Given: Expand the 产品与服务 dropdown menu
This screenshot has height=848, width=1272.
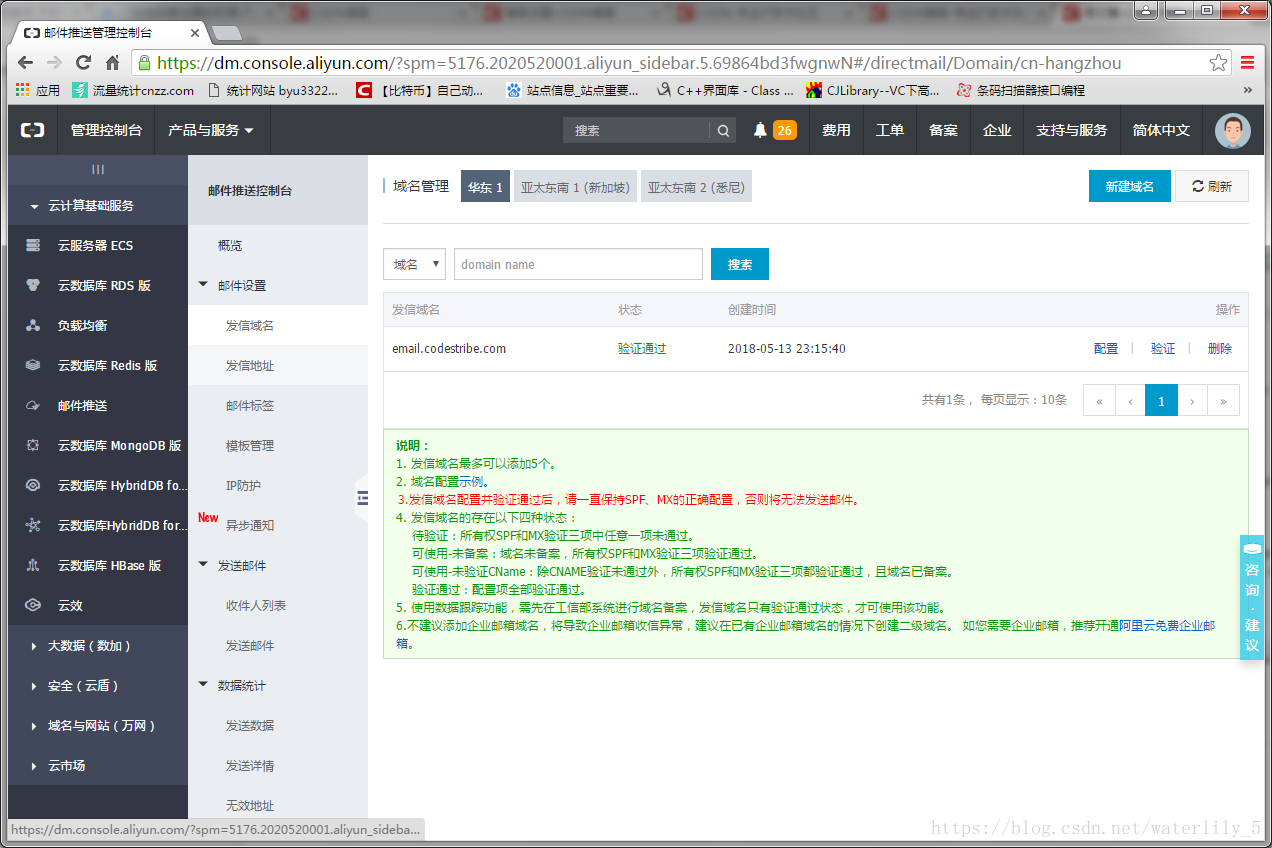Looking at the screenshot, I should click(x=210, y=131).
